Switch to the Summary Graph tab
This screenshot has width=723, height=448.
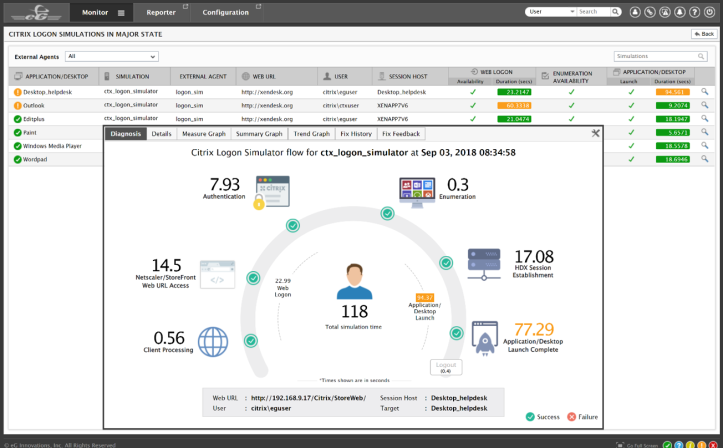259,134
